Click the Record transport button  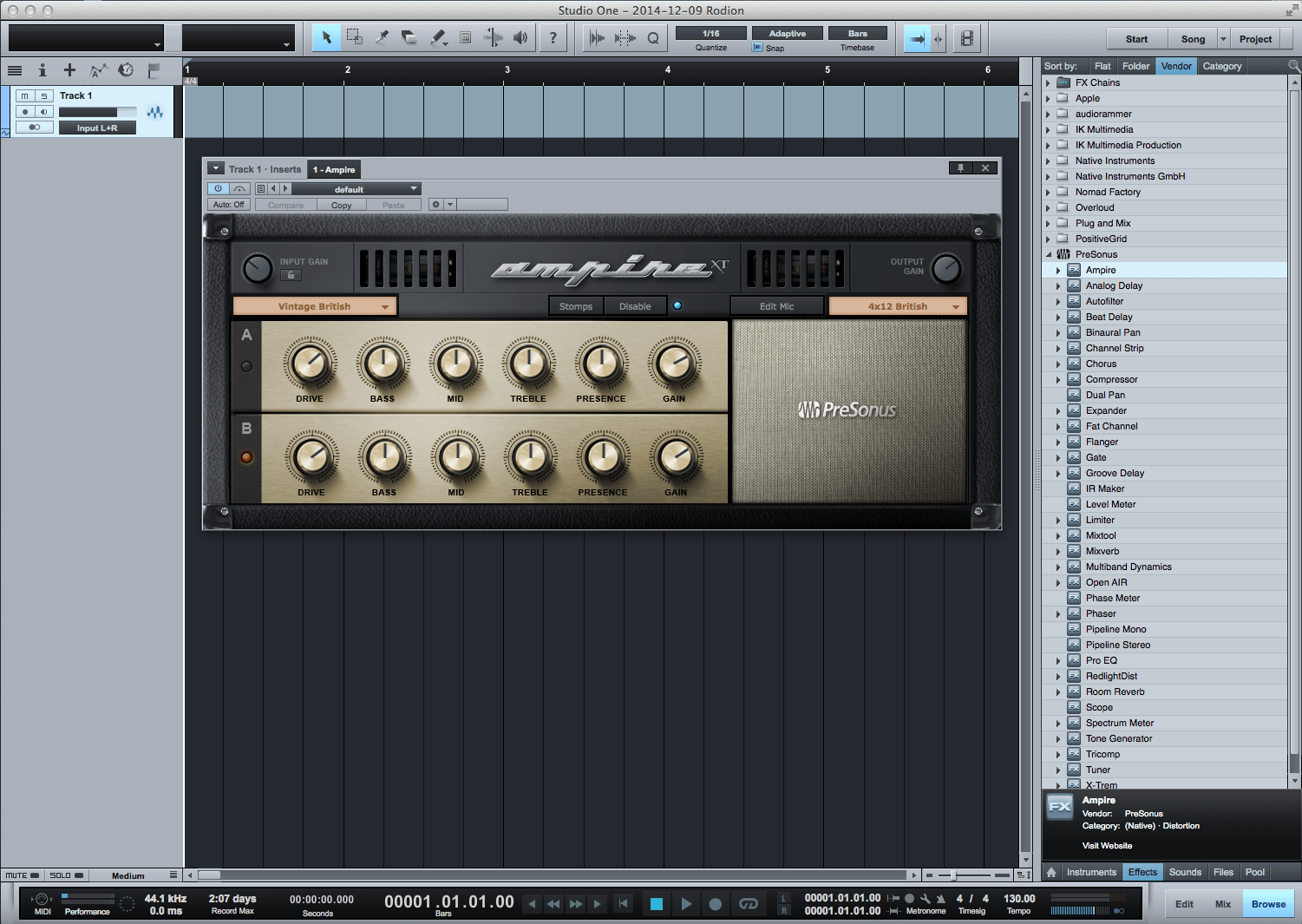point(715,904)
